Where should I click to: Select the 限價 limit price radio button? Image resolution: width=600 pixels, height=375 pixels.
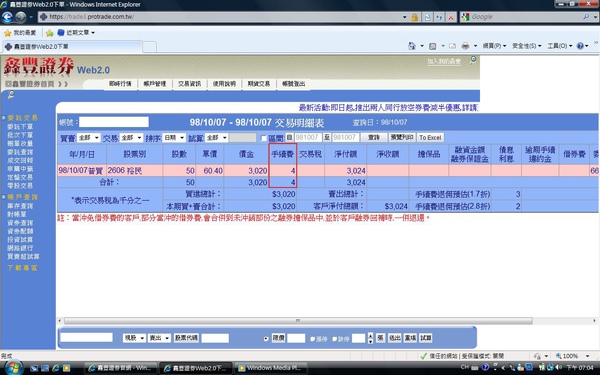pos(266,338)
